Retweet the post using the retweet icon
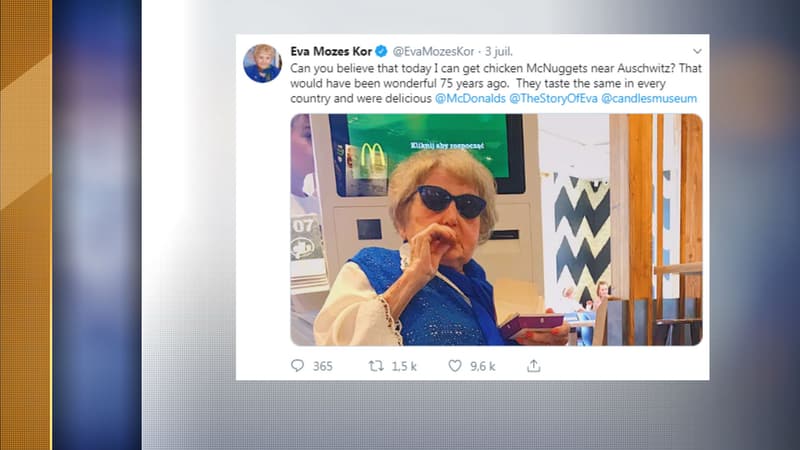Screen dimensions: 800x450 coord(376,366)
